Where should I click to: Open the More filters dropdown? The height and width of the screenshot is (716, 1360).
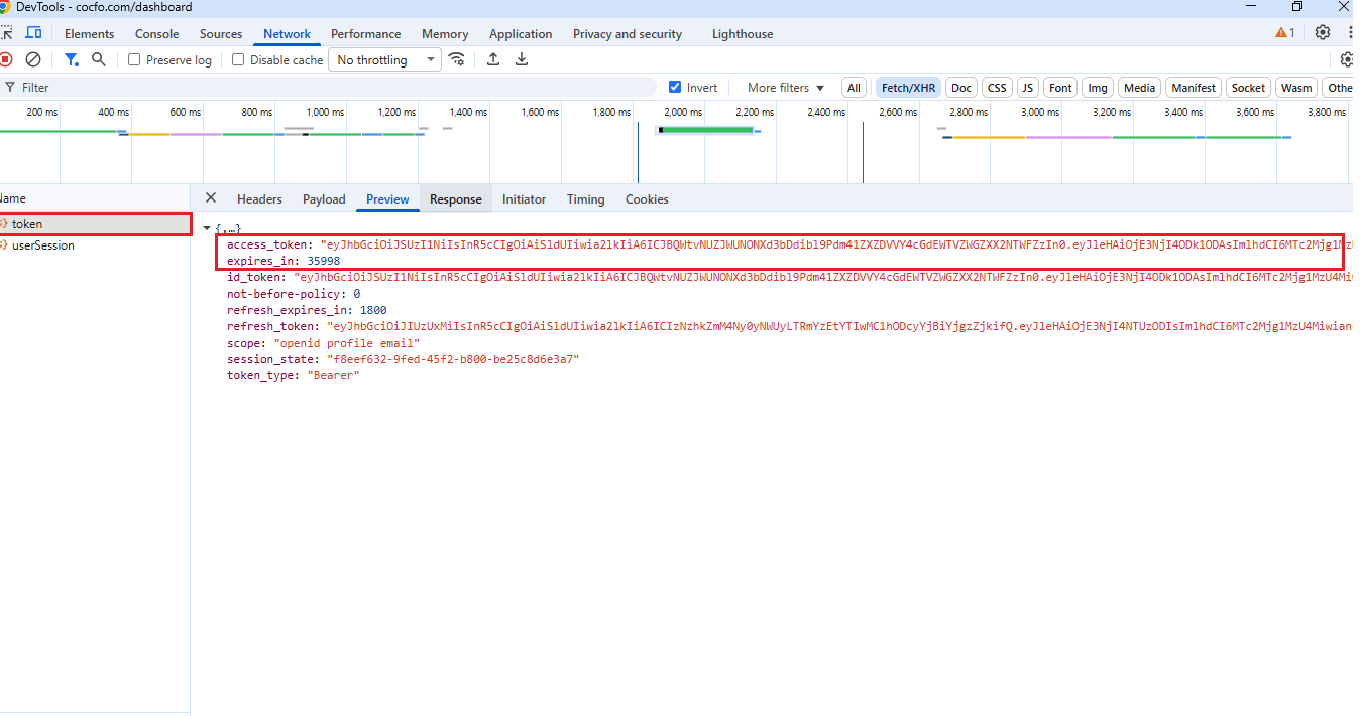point(786,88)
